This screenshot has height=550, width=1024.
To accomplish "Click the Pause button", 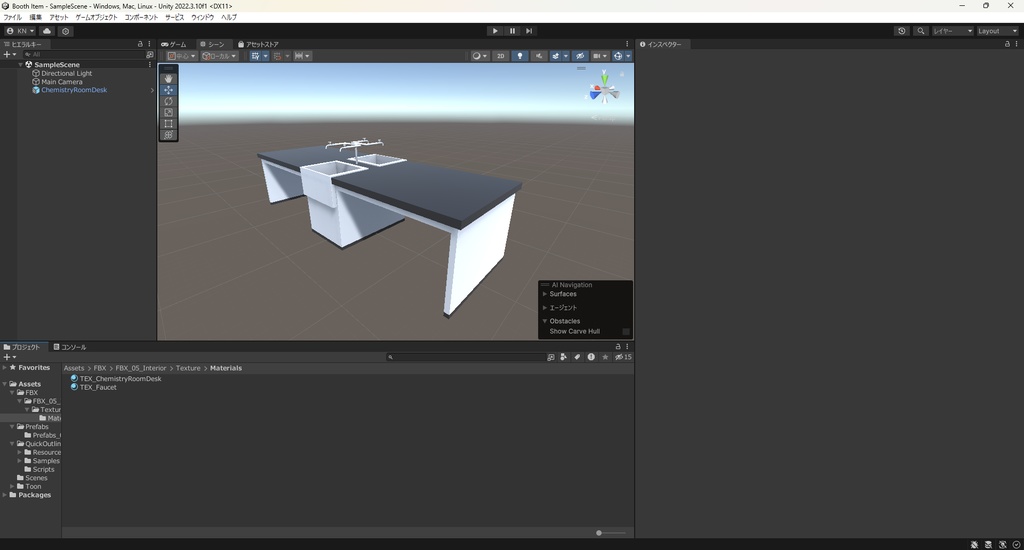I will point(512,31).
